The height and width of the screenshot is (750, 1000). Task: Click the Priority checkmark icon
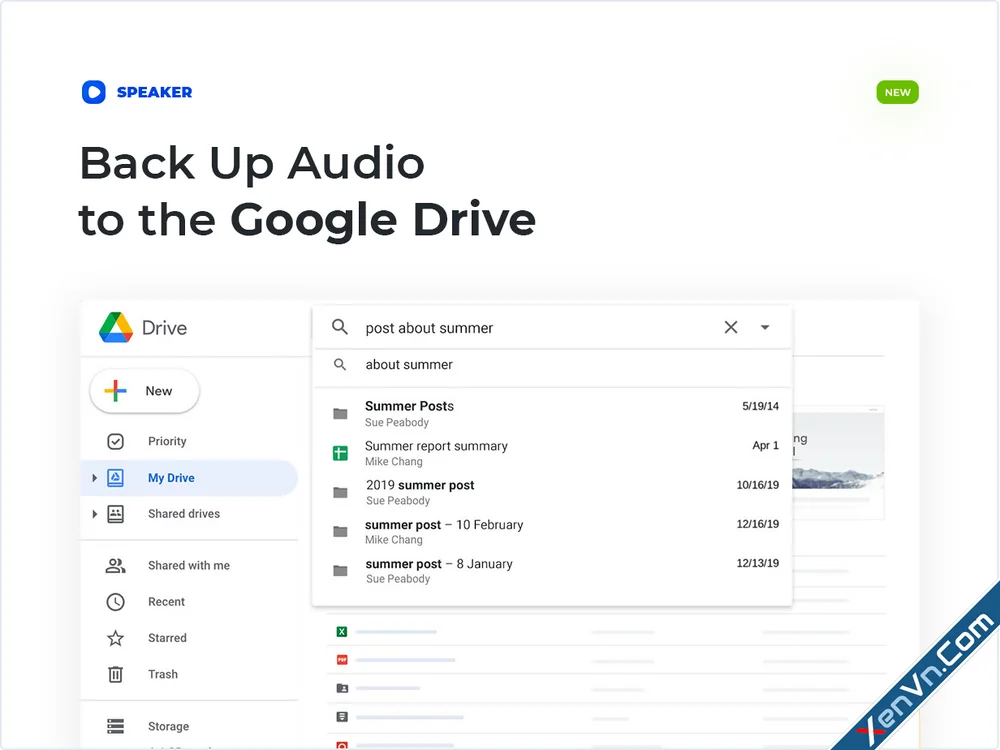point(115,441)
